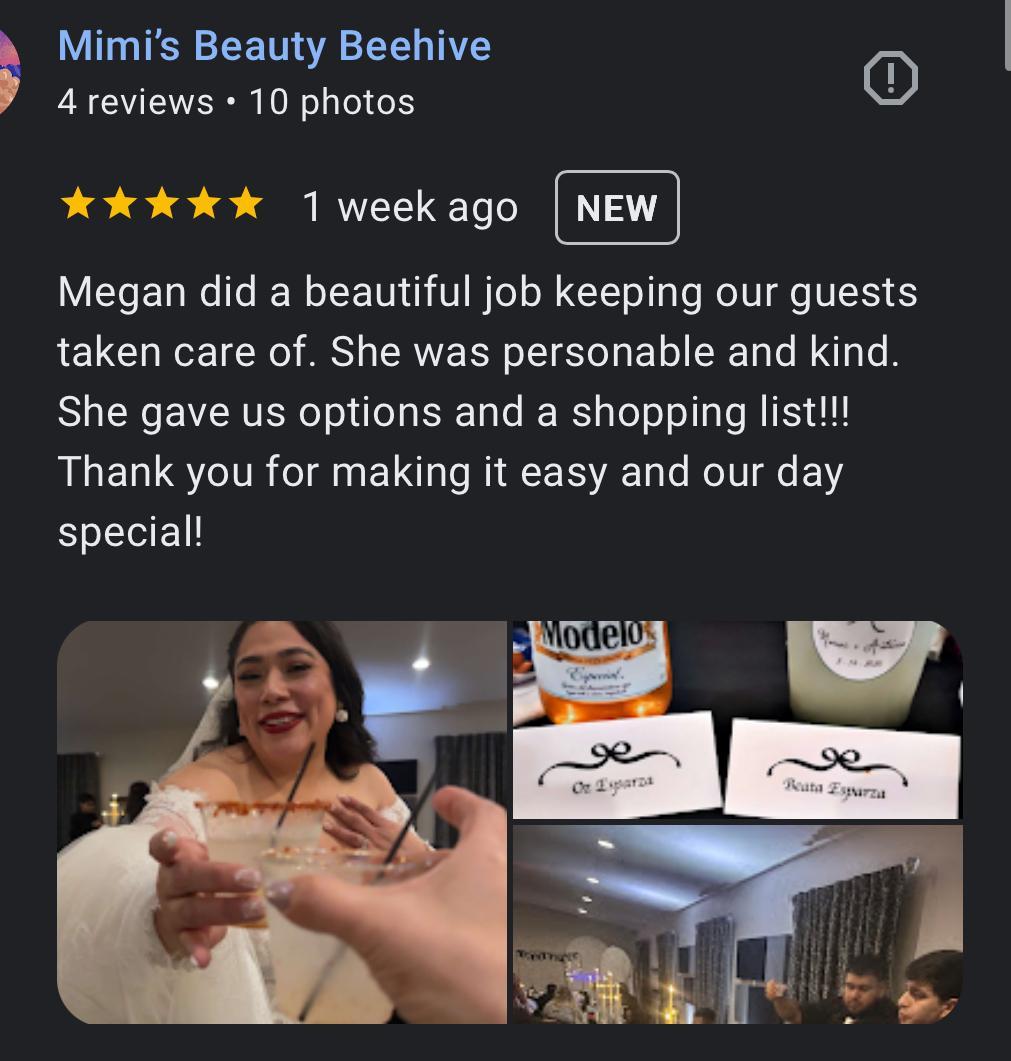Click the fifth gold rating star
1011x1061 pixels.
click(x=246, y=203)
